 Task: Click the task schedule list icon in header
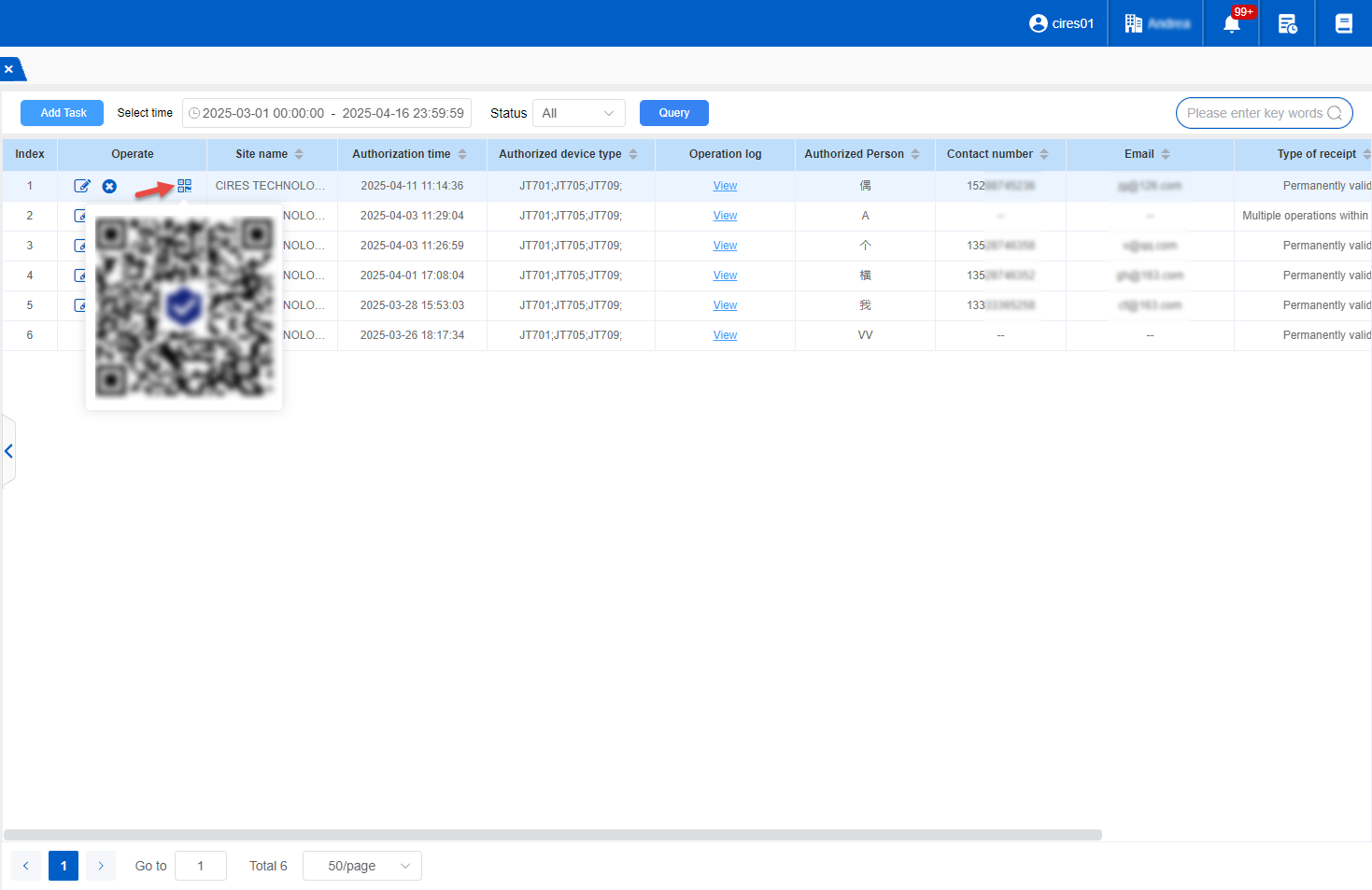1287,23
